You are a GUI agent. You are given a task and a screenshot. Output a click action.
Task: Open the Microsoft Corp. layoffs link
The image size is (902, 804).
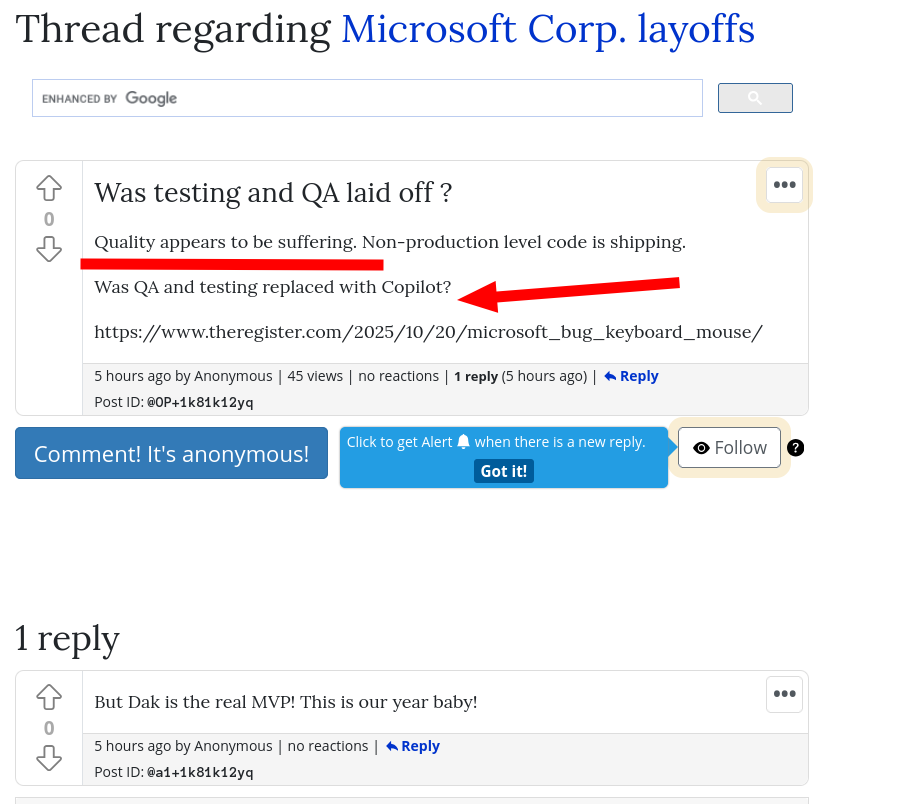click(548, 29)
